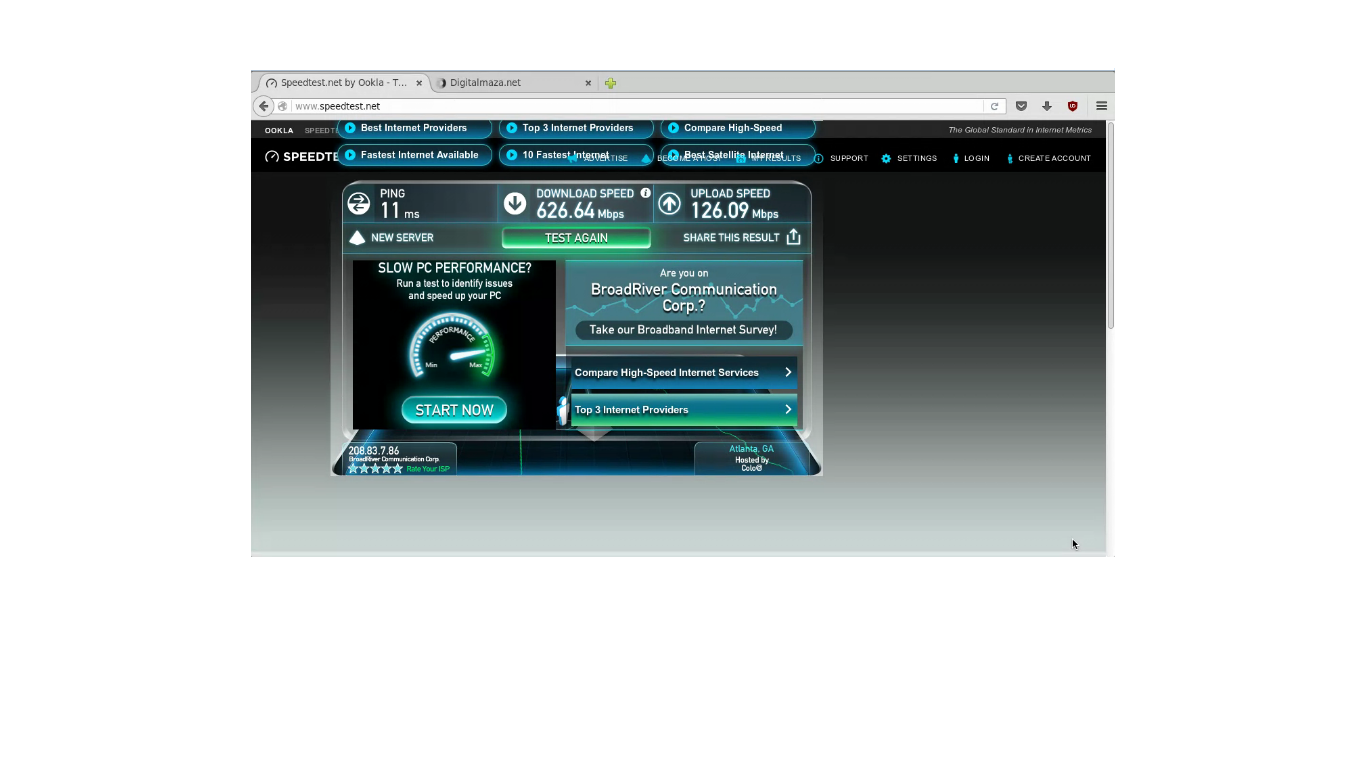Click the page vertical scrollbar thumb
The width and height of the screenshot is (1366, 768).
[1110, 225]
